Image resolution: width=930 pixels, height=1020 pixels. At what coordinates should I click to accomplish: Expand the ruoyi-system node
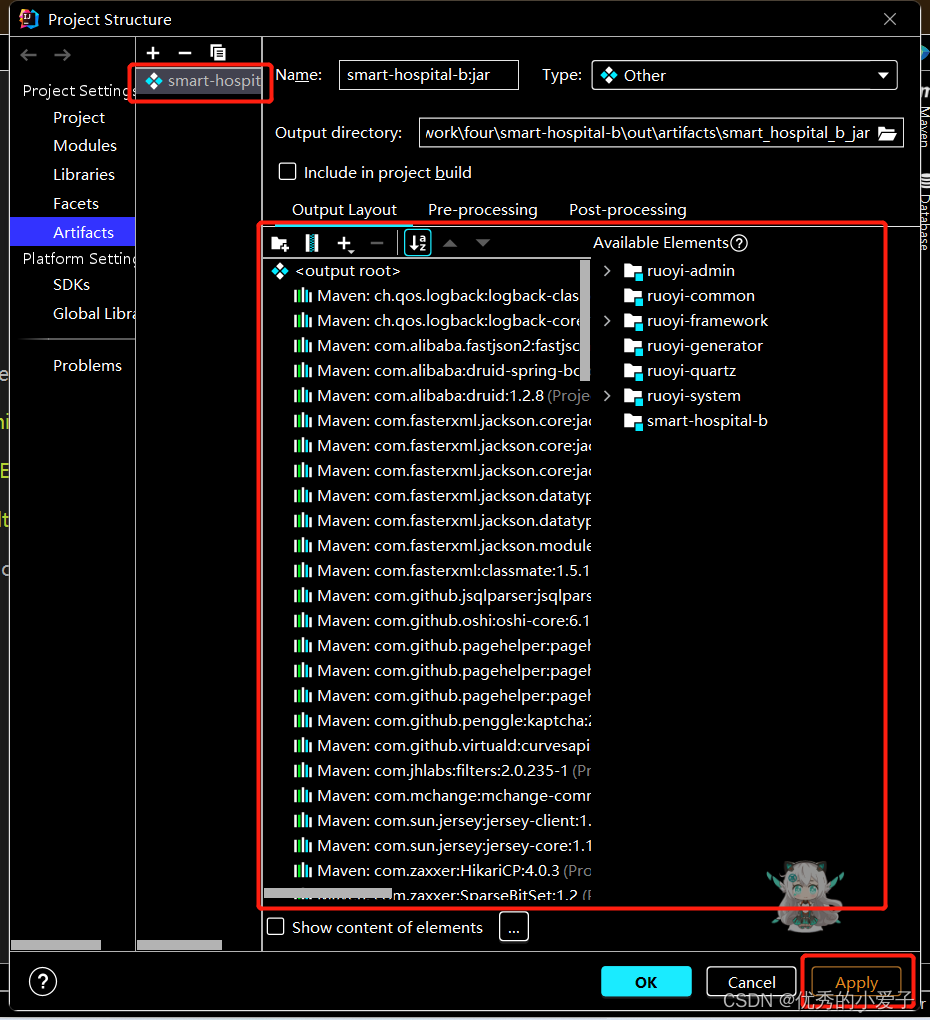click(x=607, y=396)
